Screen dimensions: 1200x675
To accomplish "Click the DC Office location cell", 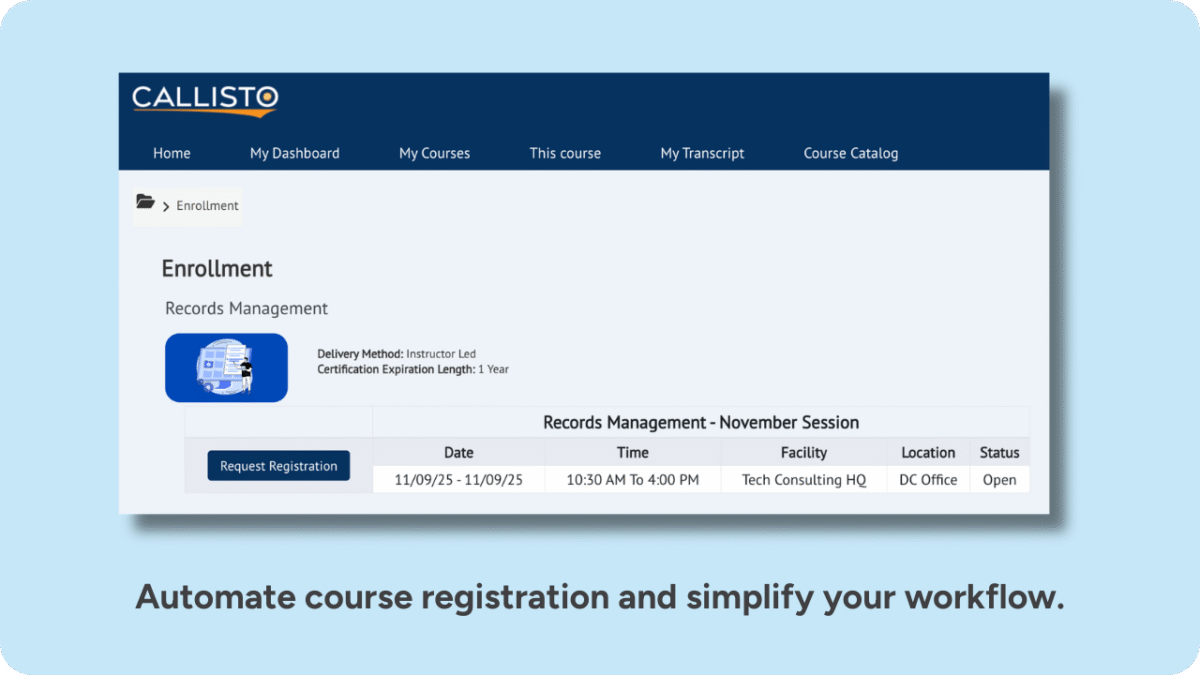I will point(928,480).
